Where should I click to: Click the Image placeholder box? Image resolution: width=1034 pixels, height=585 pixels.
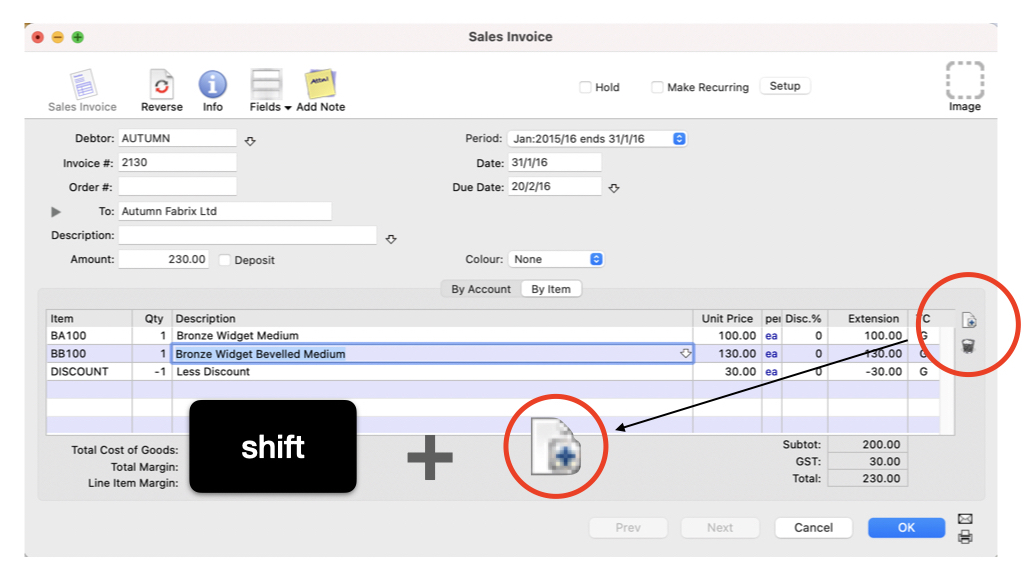coord(965,80)
